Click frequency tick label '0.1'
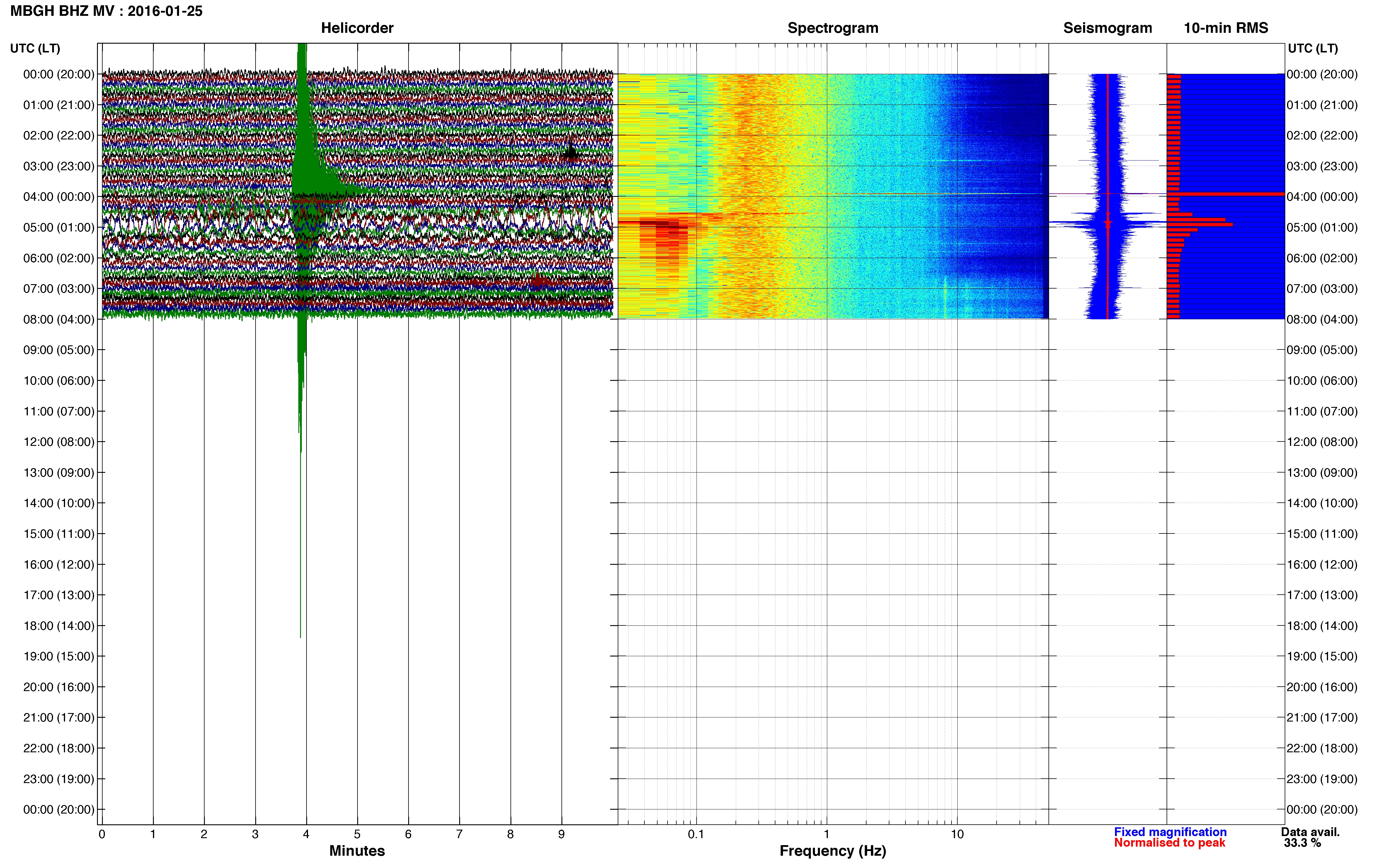1389x868 pixels. (696, 834)
